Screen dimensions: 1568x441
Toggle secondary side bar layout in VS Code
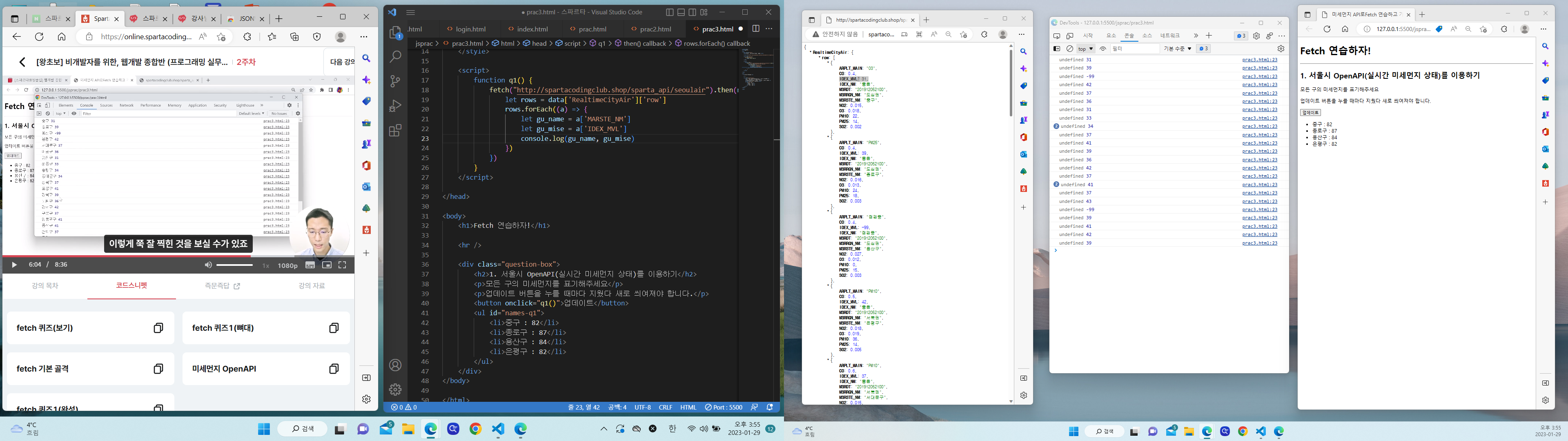click(693, 12)
